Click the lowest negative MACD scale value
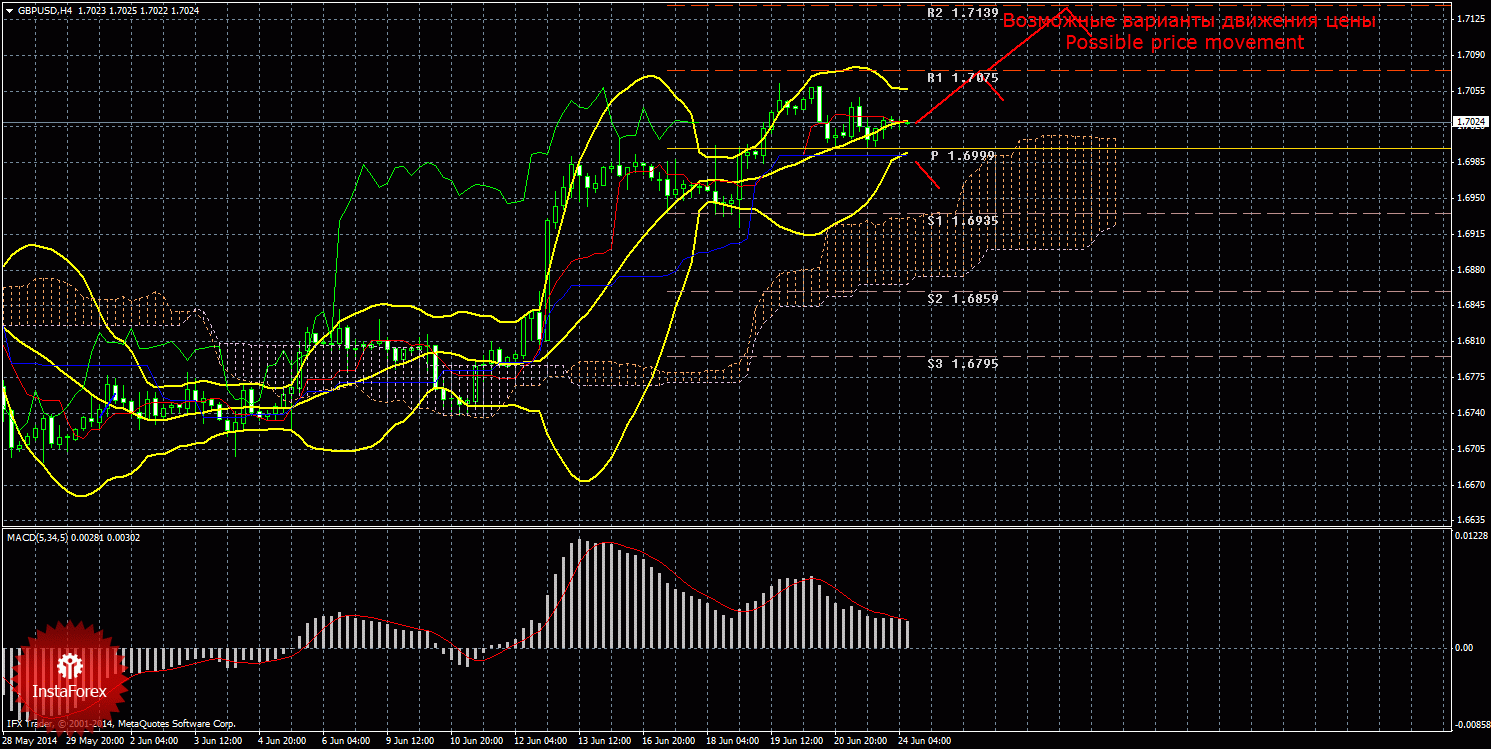Screen dimensions: 1491x749 [x=1470, y=724]
